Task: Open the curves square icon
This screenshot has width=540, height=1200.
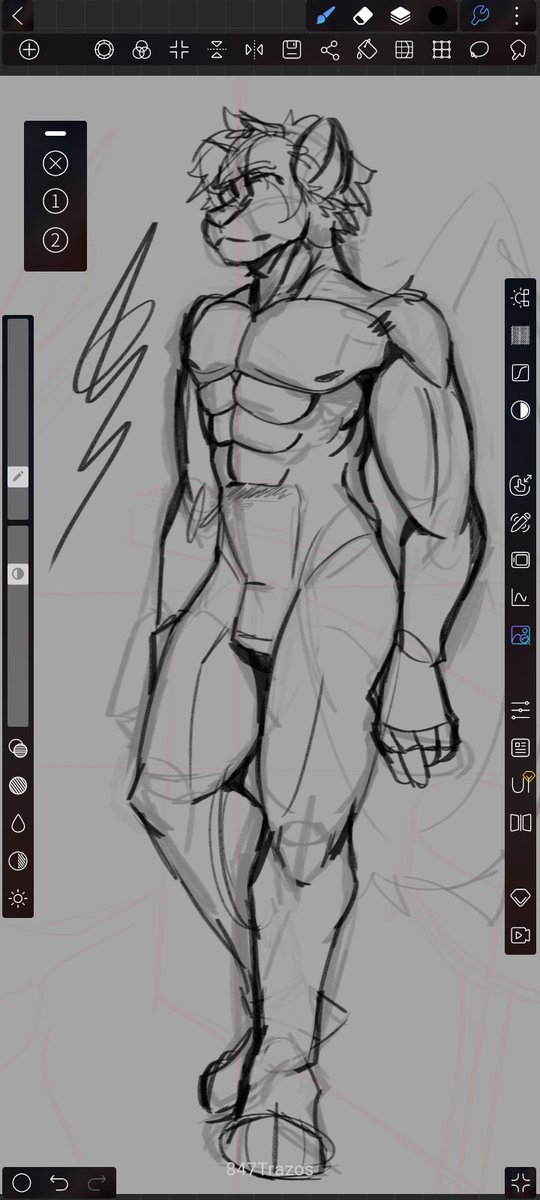Action: (520, 372)
